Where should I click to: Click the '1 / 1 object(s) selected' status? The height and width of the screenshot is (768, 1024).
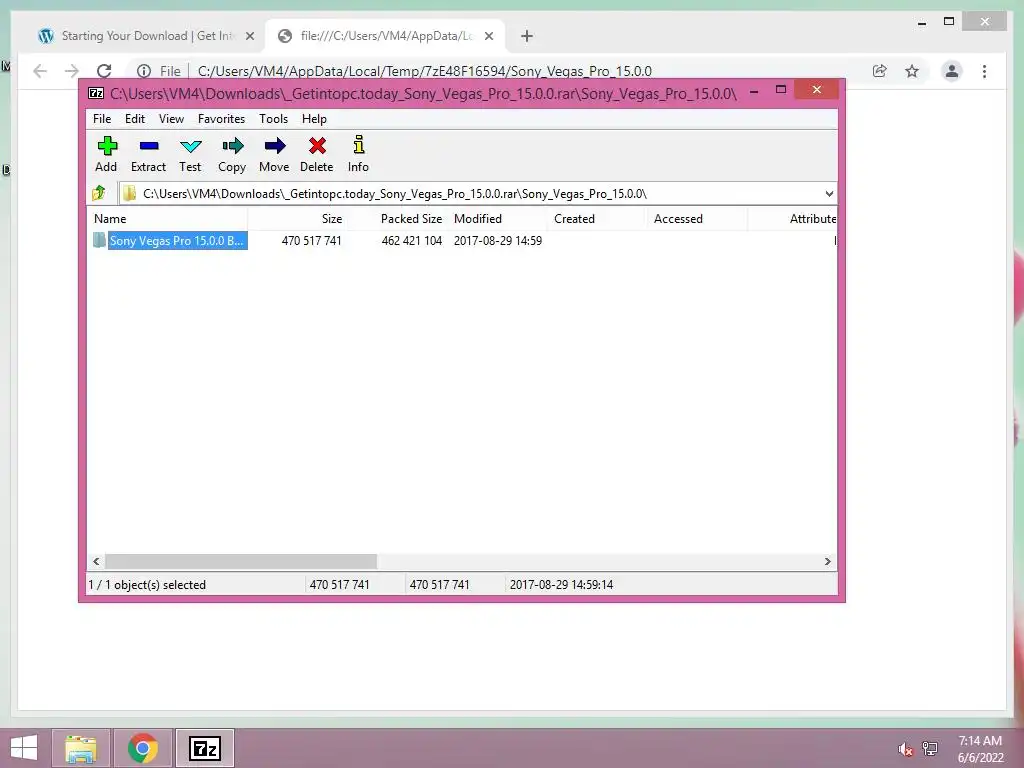tap(147, 585)
